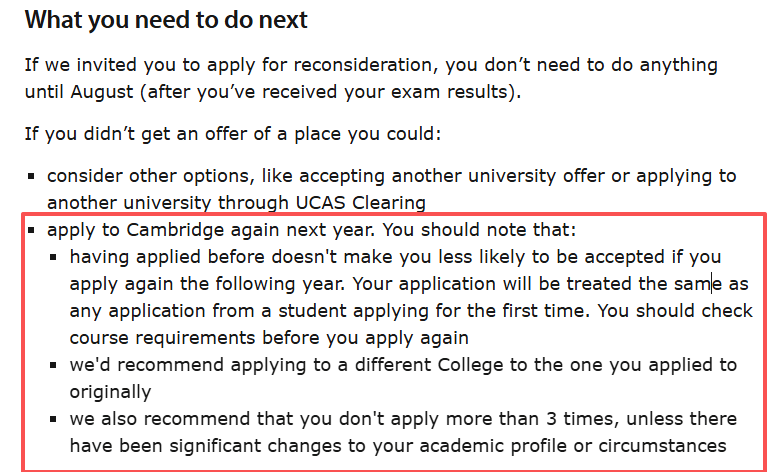
Task: Click the bullet marker before "we'd recommend applying"
Action: pos(56,366)
